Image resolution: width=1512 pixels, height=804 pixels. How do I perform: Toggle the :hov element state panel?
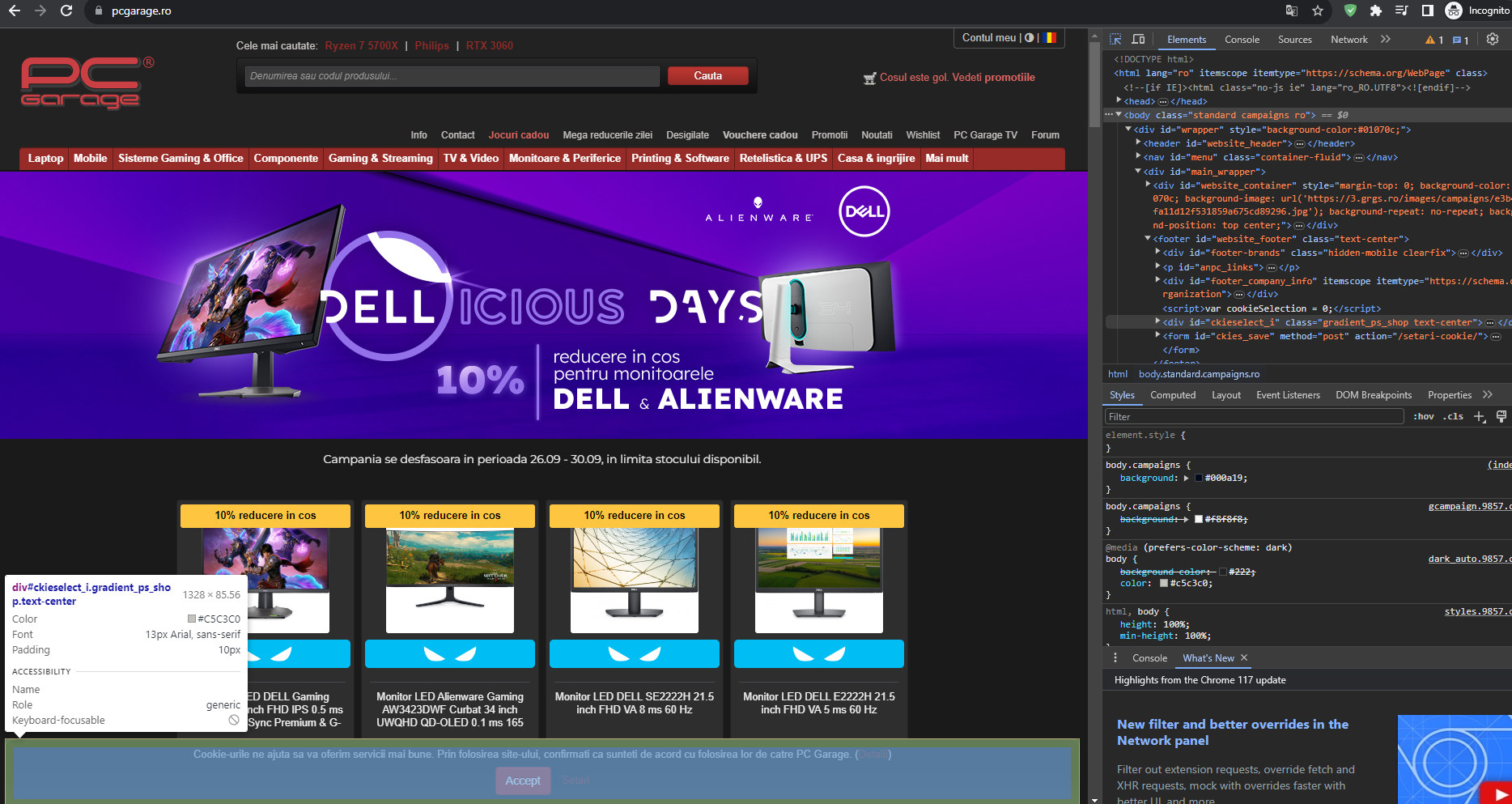coord(1424,417)
